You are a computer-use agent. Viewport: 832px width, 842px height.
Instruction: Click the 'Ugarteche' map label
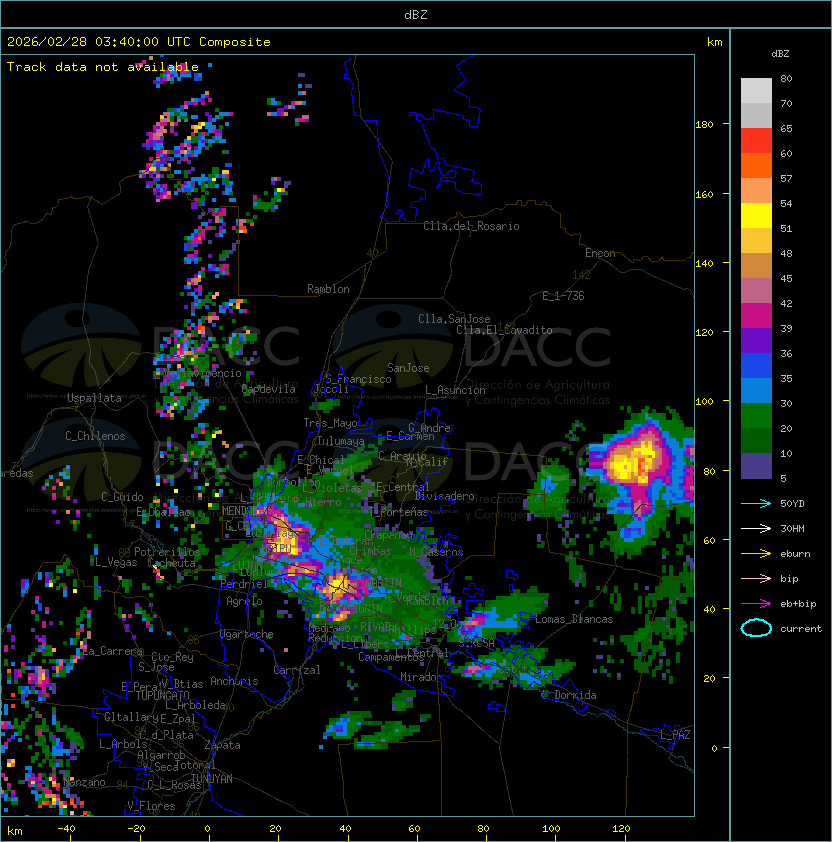[x=247, y=634]
